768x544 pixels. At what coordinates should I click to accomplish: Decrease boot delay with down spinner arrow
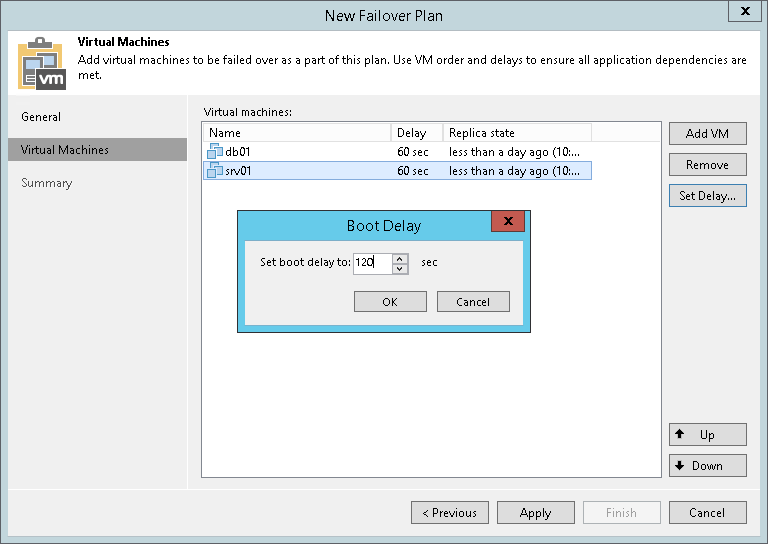point(400,268)
